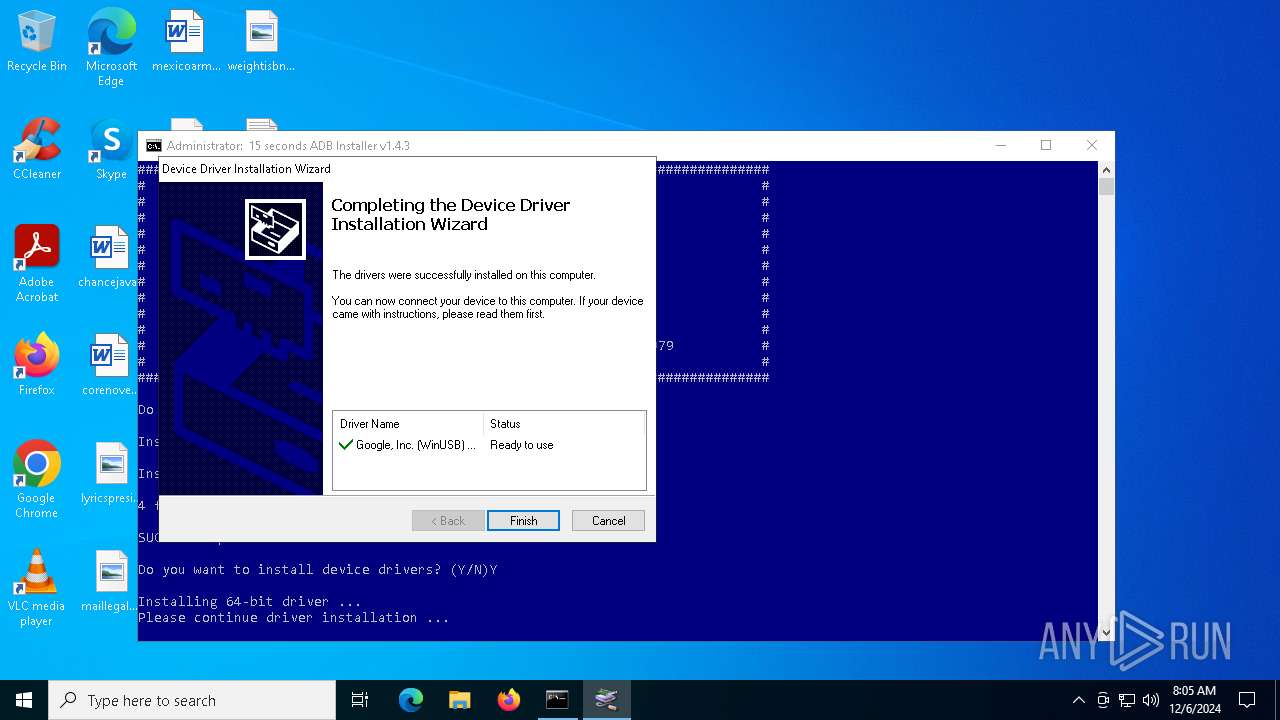Open the network icon in system tray

pyautogui.click(x=1127, y=700)
